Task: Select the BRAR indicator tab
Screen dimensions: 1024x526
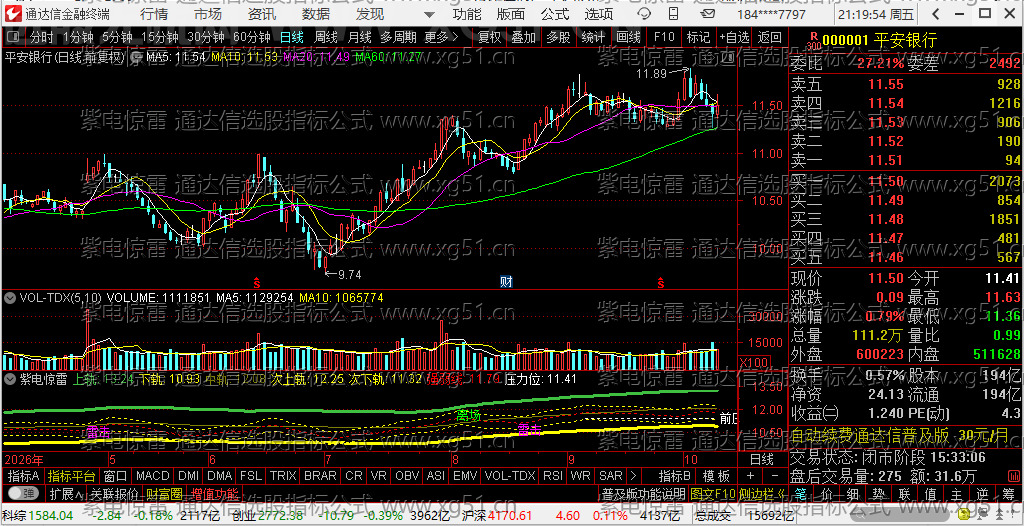Action: coord(320,476)
